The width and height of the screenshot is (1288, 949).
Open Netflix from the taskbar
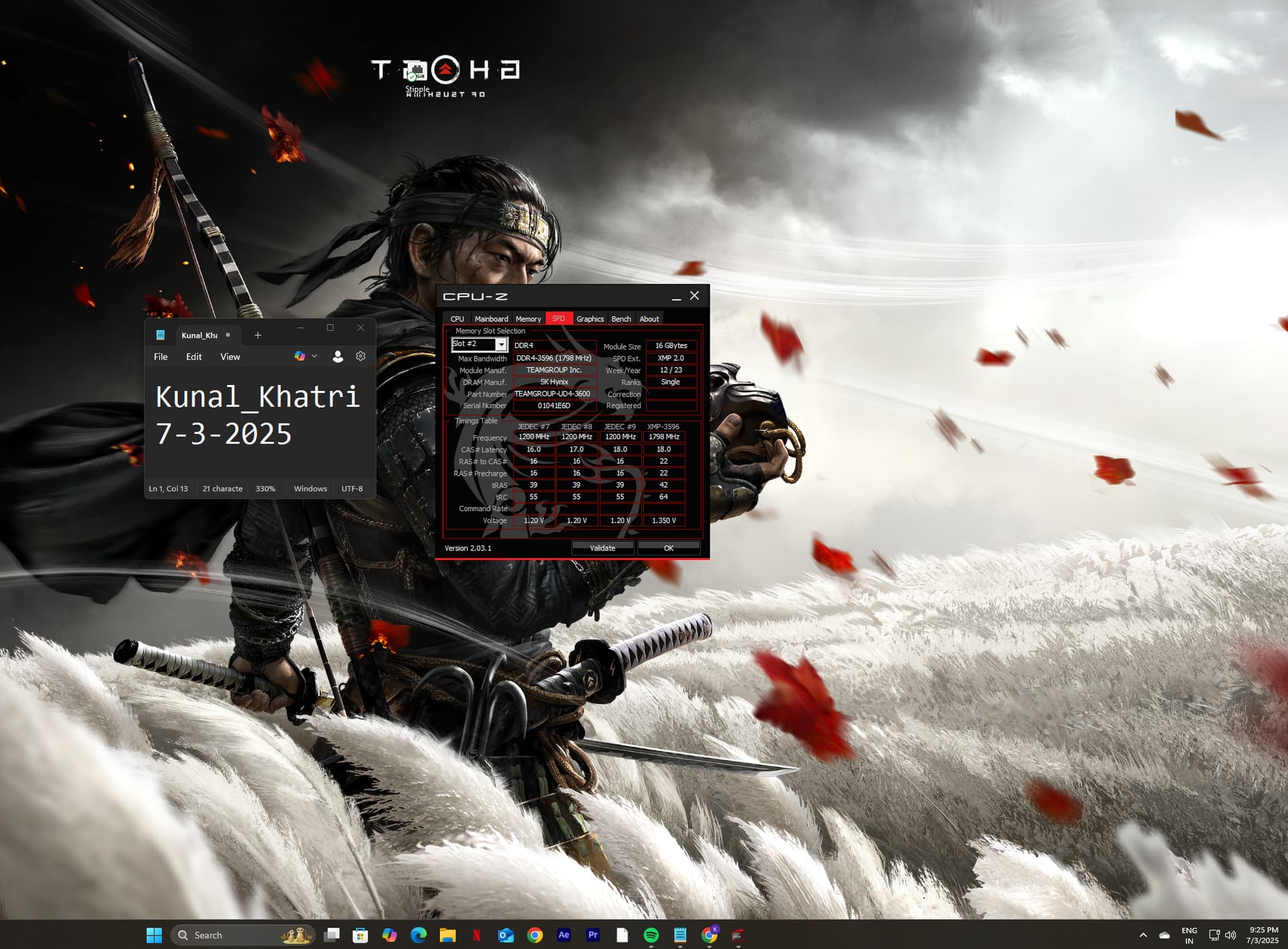click(x=476, y=935)
